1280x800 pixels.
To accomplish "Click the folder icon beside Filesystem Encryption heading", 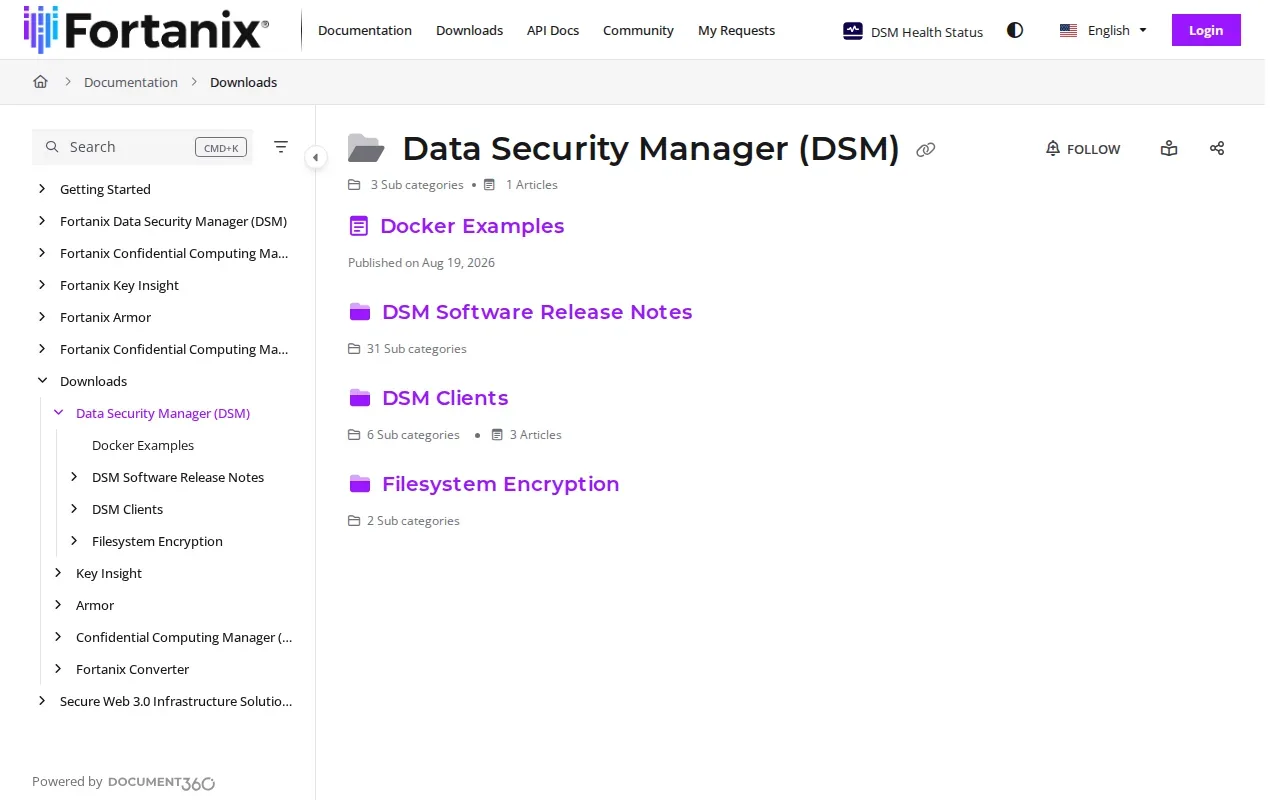I will point(360,484).
